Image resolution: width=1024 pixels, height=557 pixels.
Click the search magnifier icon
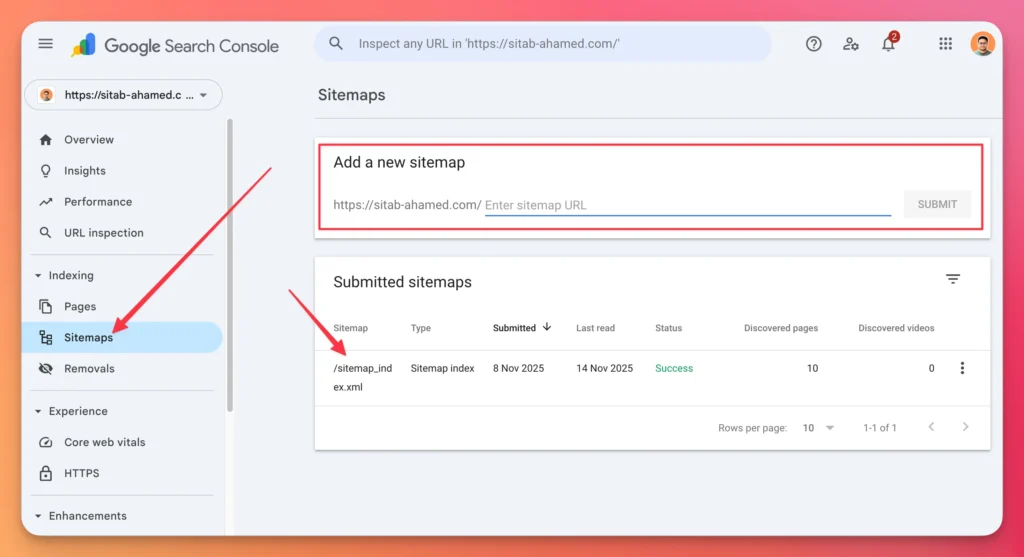(x=336, y=44)
